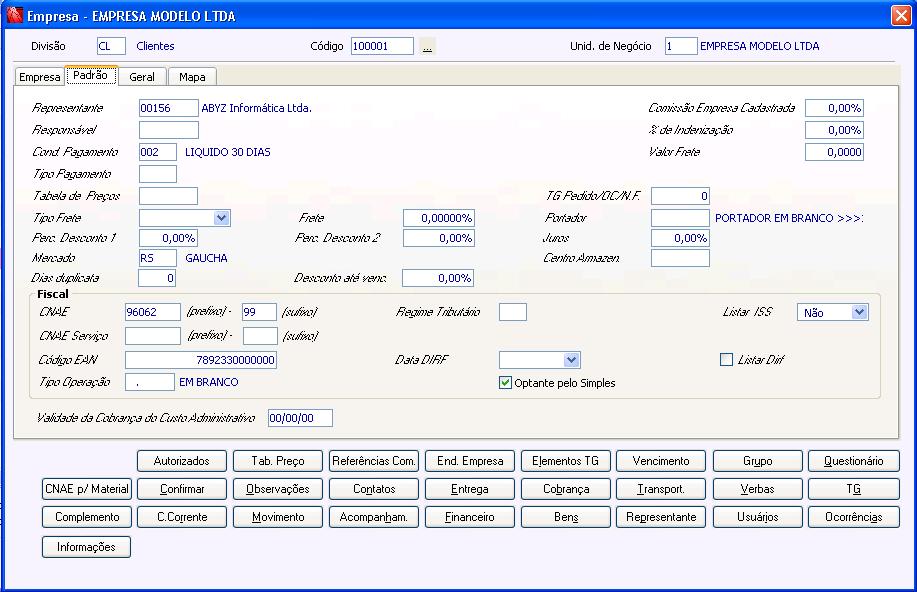Enable the Listar Dirf checkbox
Viewport: 917px width, 592px height.
(x=726, y=360)
